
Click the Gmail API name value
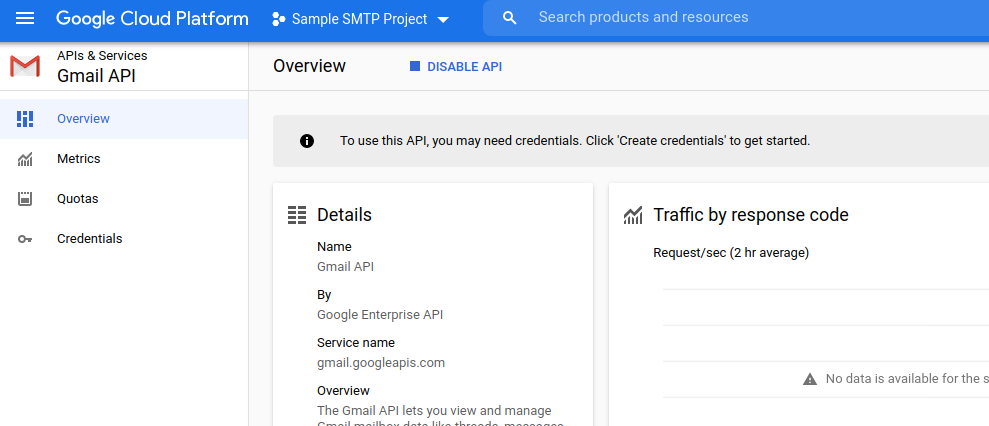pos(346,266)
